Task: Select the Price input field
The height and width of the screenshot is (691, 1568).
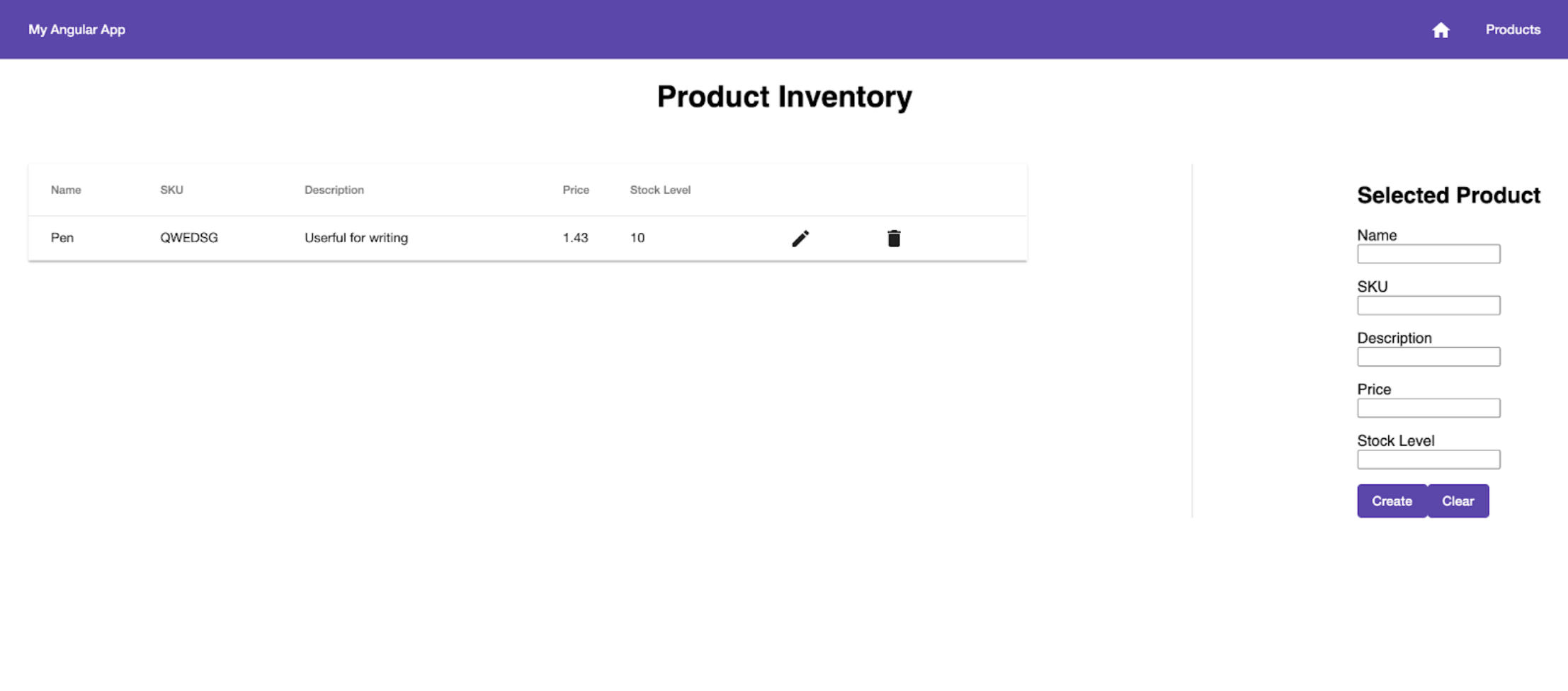Action: (x=1428, y=409)
